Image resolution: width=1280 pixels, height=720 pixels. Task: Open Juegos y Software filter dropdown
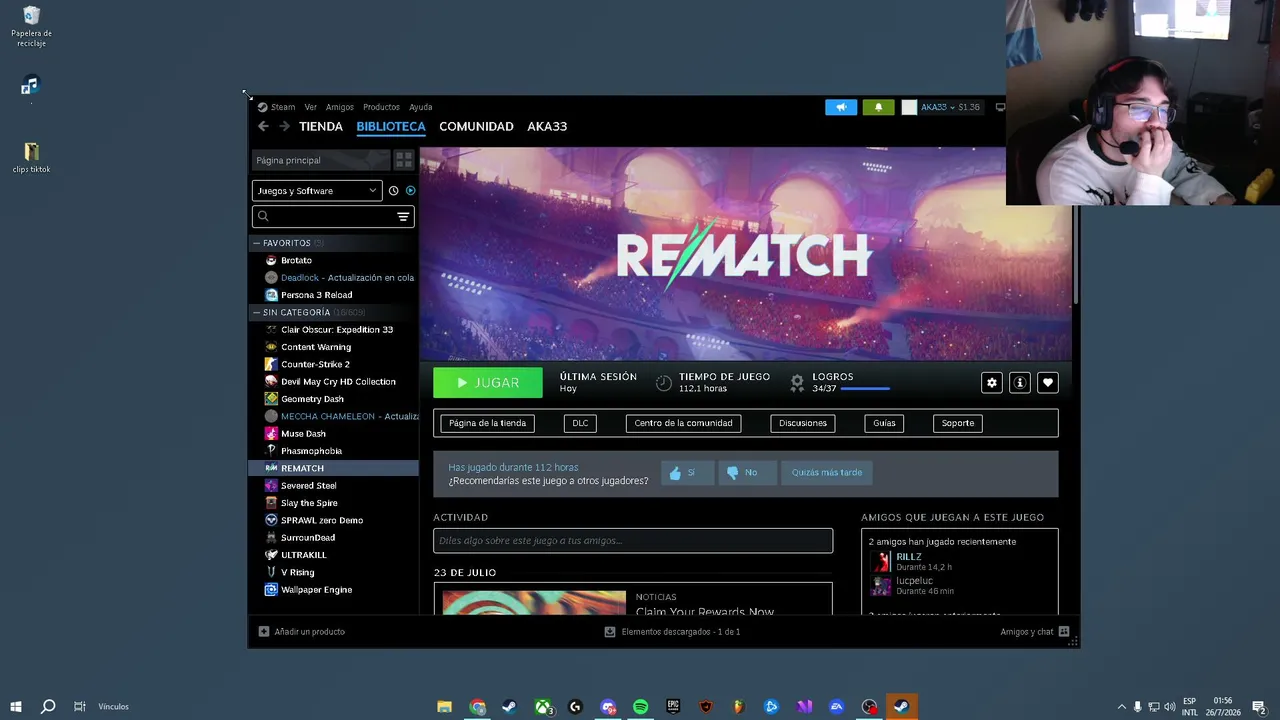pos(317,190)
